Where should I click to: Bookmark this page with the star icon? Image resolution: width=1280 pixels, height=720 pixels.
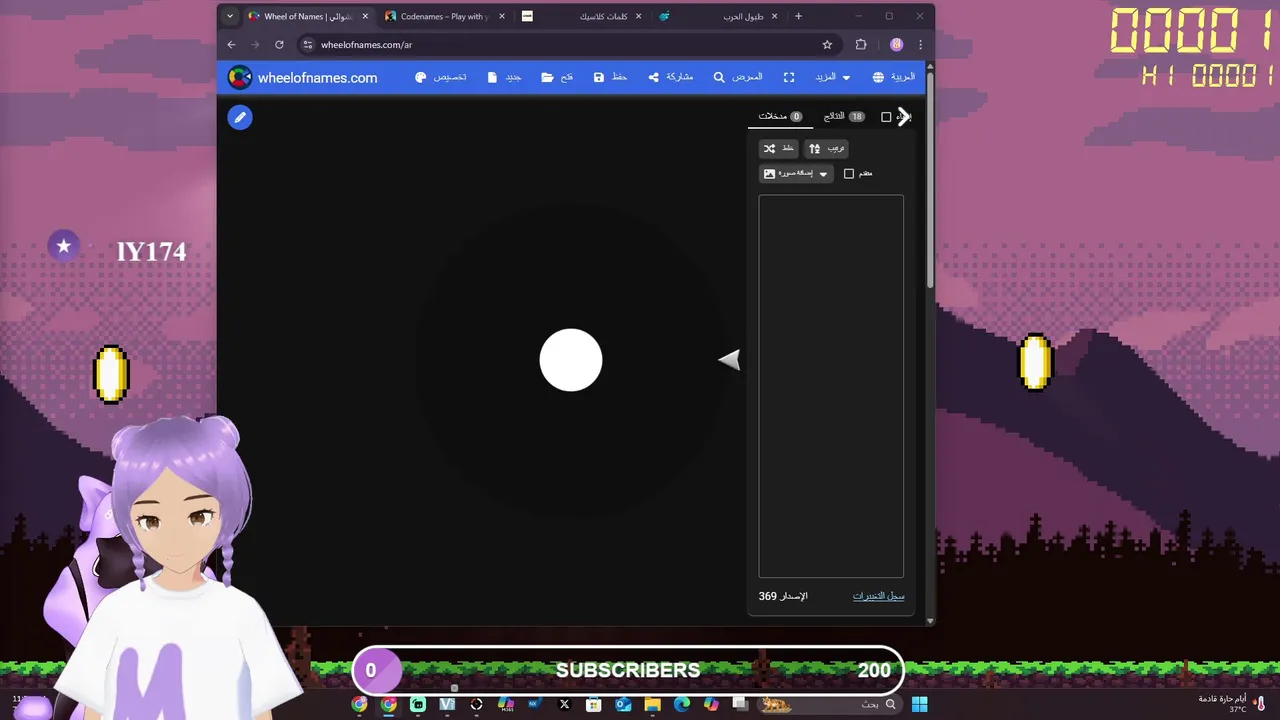(x=827, y=45)
